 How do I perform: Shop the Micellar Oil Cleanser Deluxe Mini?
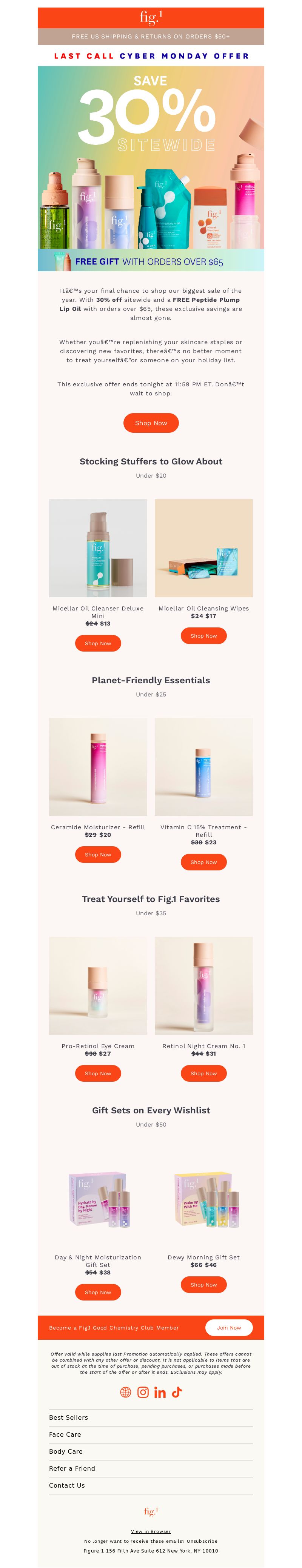click(x=98, y=643)
